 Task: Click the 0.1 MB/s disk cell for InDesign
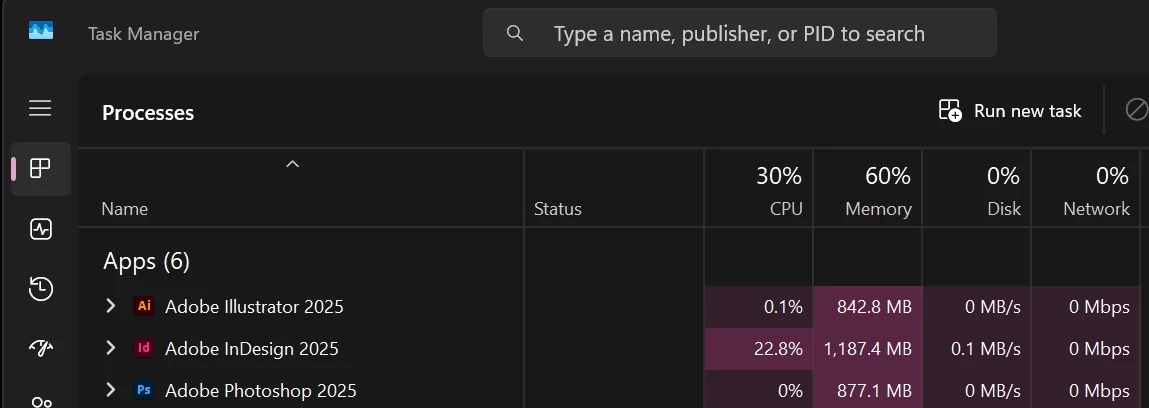click(x=977, y=349)
